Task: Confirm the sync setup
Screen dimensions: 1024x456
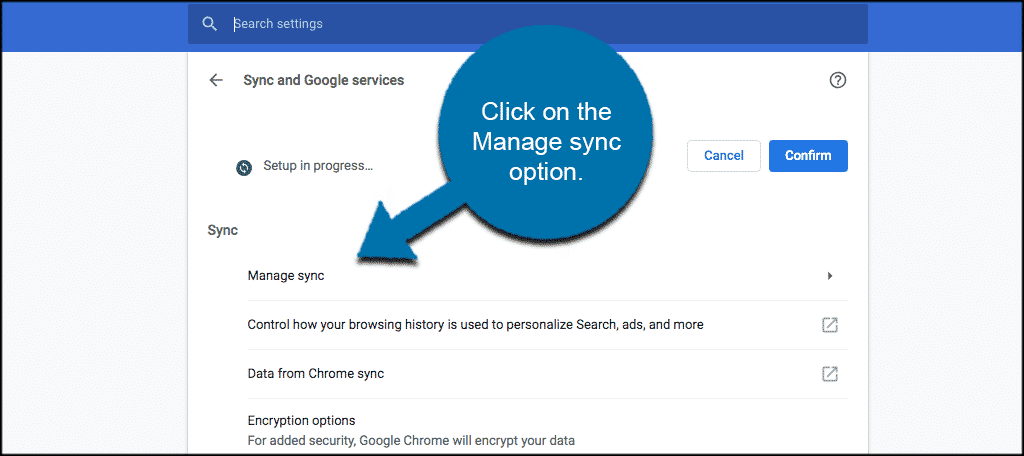Action: click(808, 155)
